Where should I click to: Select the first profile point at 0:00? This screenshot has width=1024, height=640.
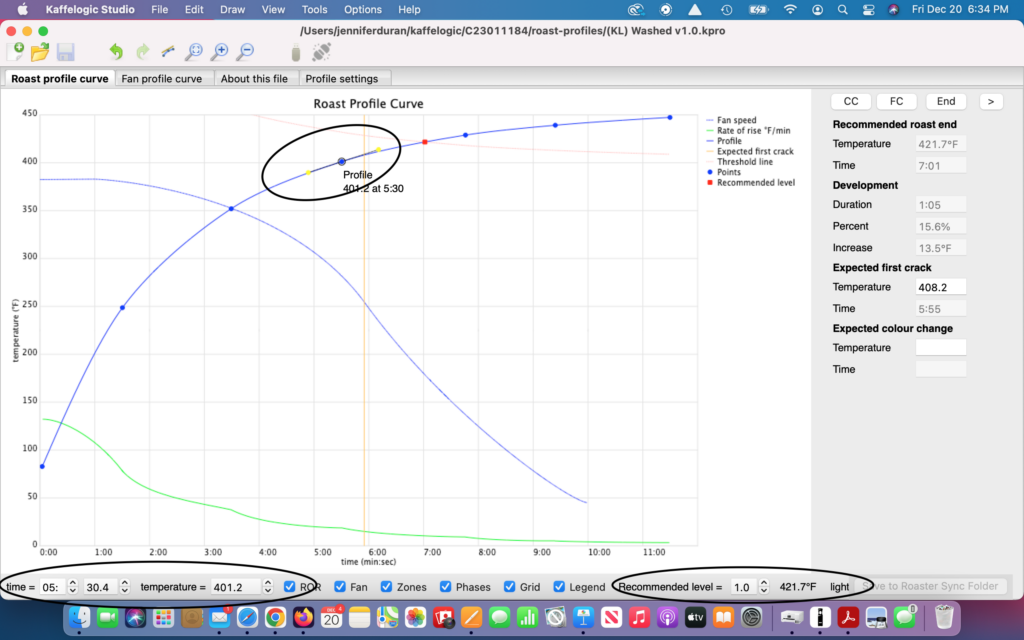42,466
